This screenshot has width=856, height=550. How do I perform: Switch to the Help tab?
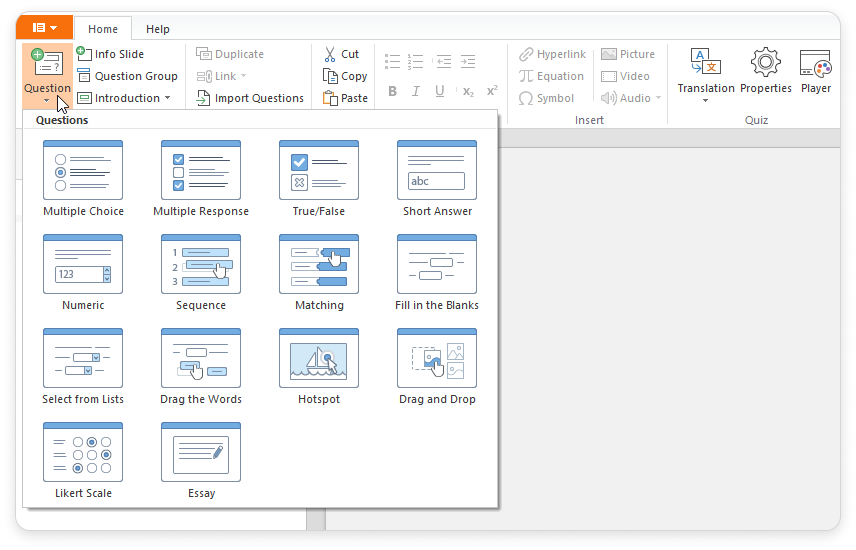[x=157, y=29]
